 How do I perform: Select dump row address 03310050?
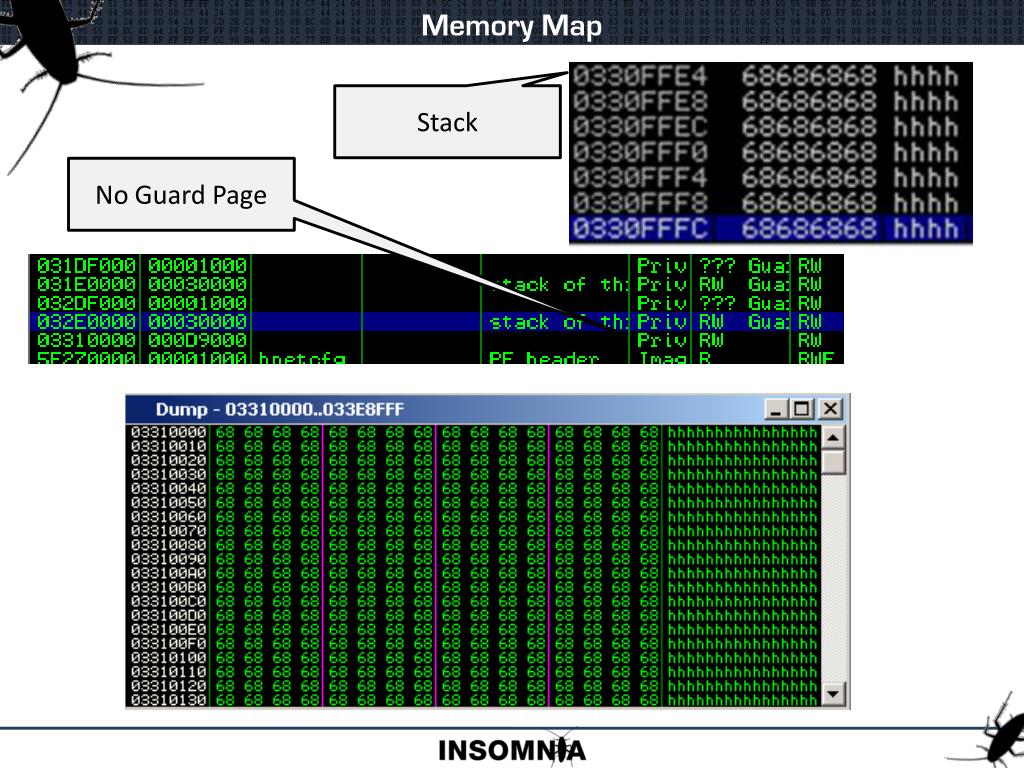168,503
